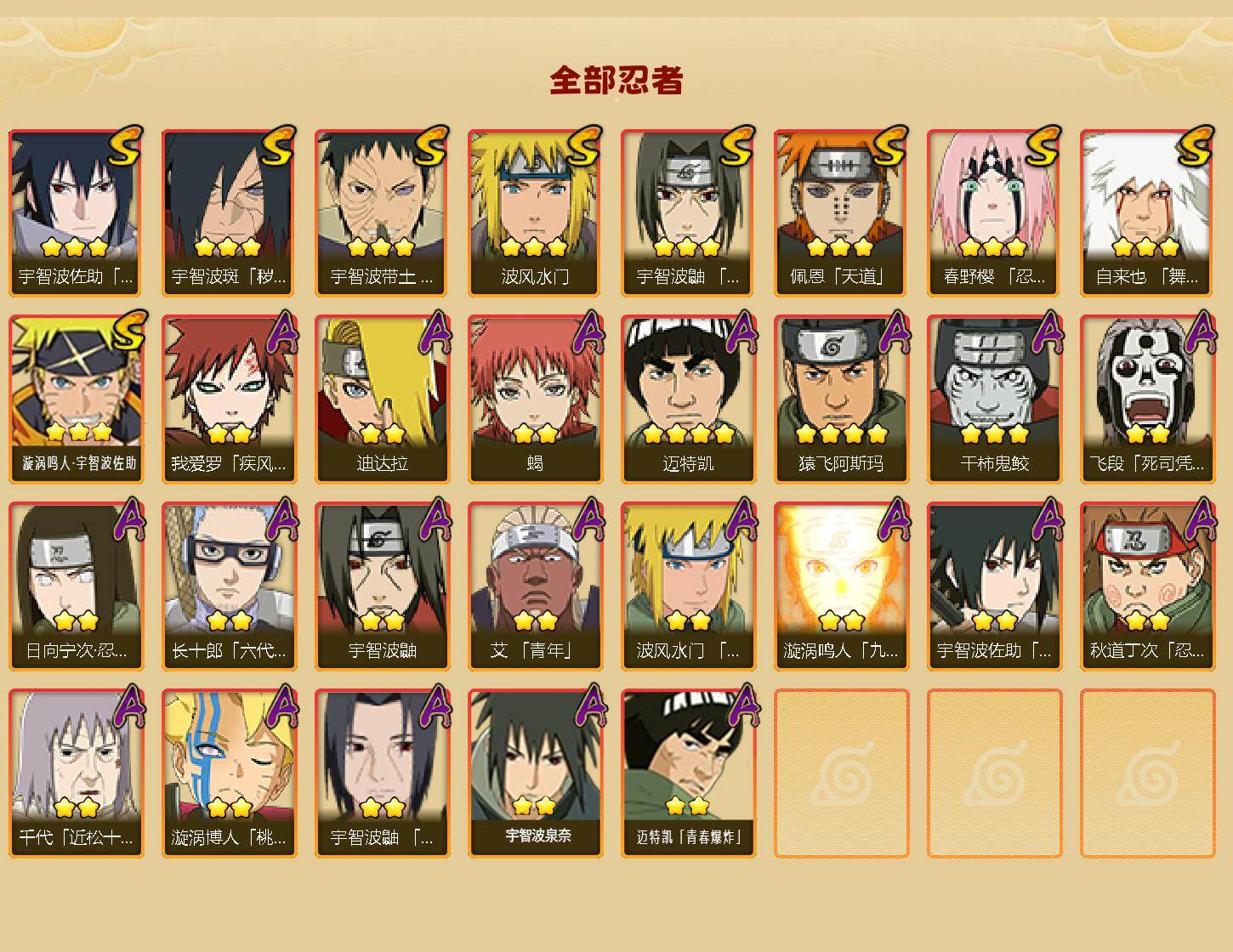Click the 全部忍者 heading
The image size is (1233, 952).
pos(616,80)
